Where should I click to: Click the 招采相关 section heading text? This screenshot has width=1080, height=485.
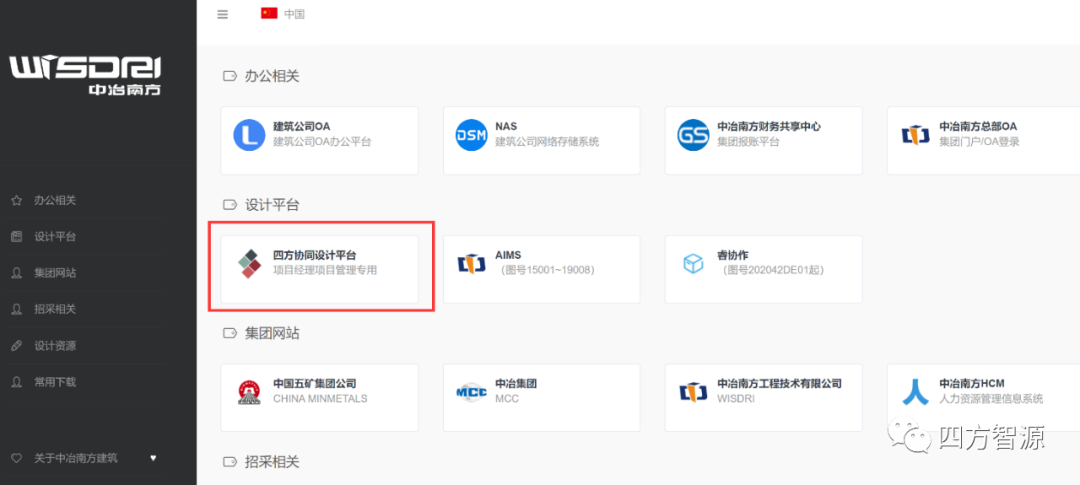click(272, 462)
